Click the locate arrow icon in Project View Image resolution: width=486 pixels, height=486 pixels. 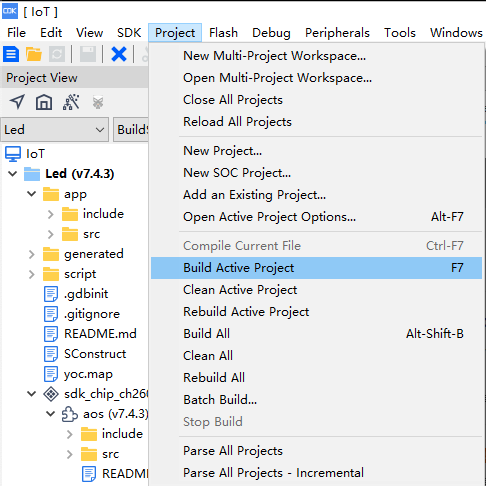pos(17,102)
